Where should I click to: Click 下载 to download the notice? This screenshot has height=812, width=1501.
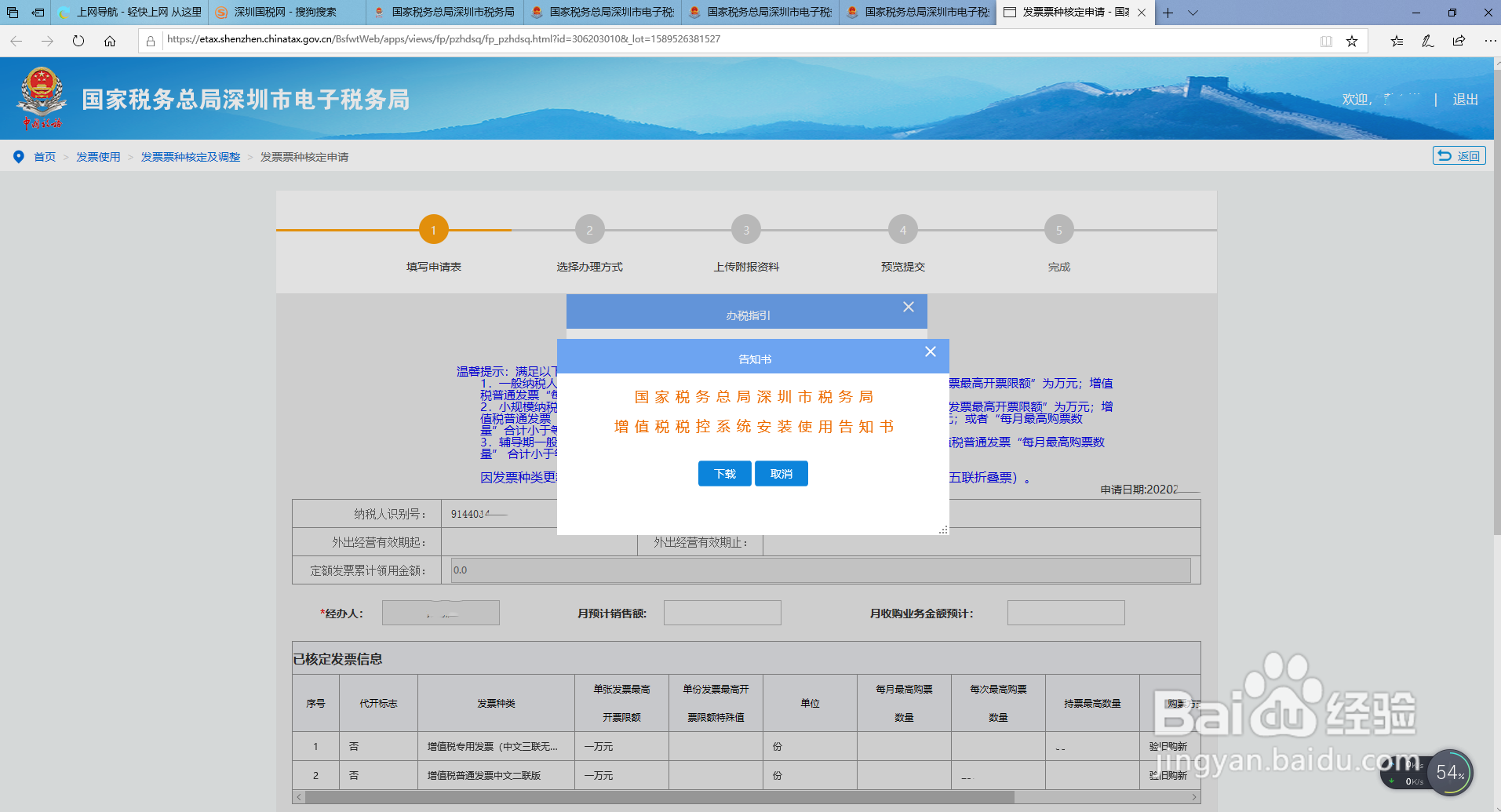pyautogui.click(x=723, y=473)
